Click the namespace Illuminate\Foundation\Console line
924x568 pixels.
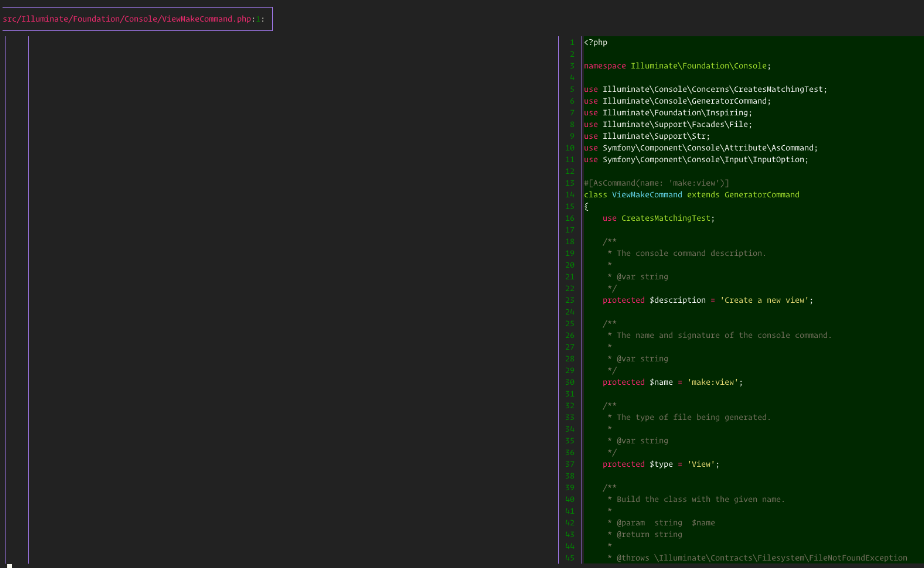click(677, 66)
